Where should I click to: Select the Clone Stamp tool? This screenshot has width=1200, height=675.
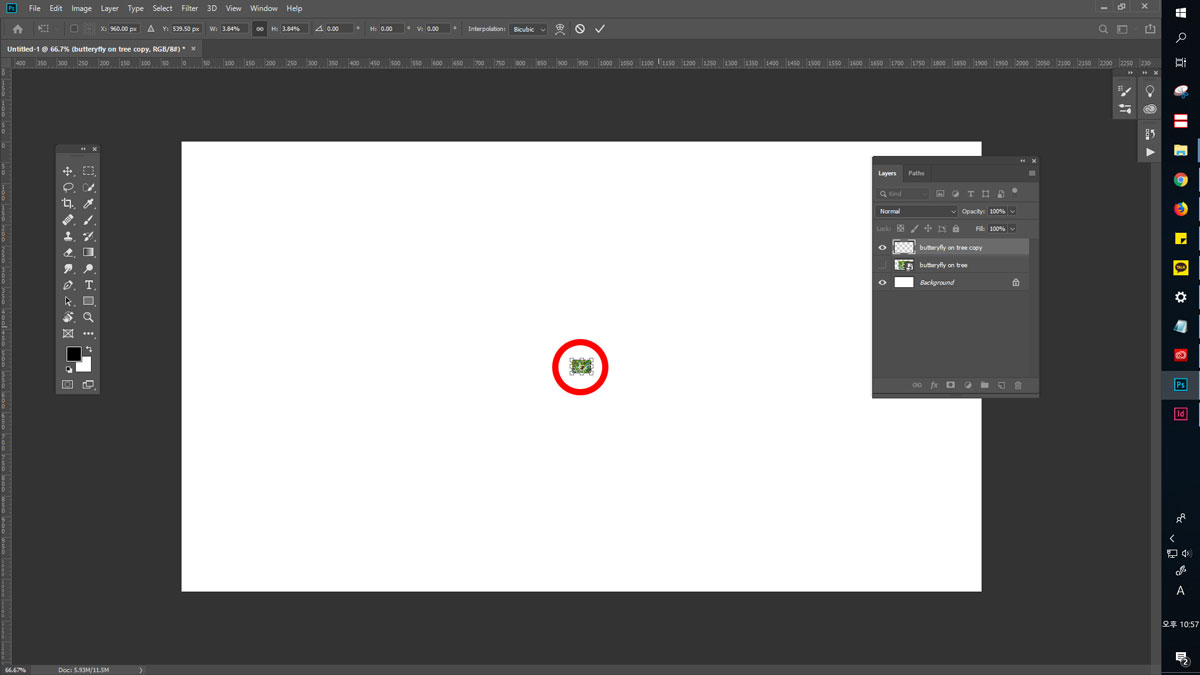68,236
